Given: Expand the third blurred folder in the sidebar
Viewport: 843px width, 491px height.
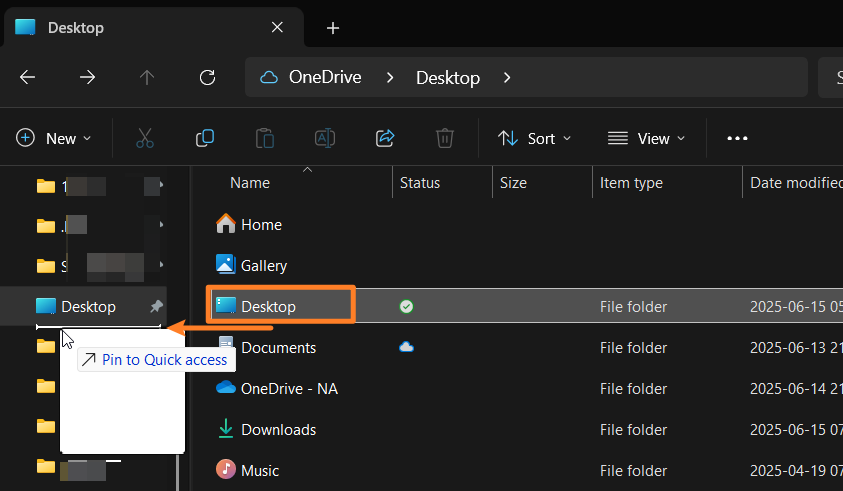Looking at the screenshot, I should point(161,265).
